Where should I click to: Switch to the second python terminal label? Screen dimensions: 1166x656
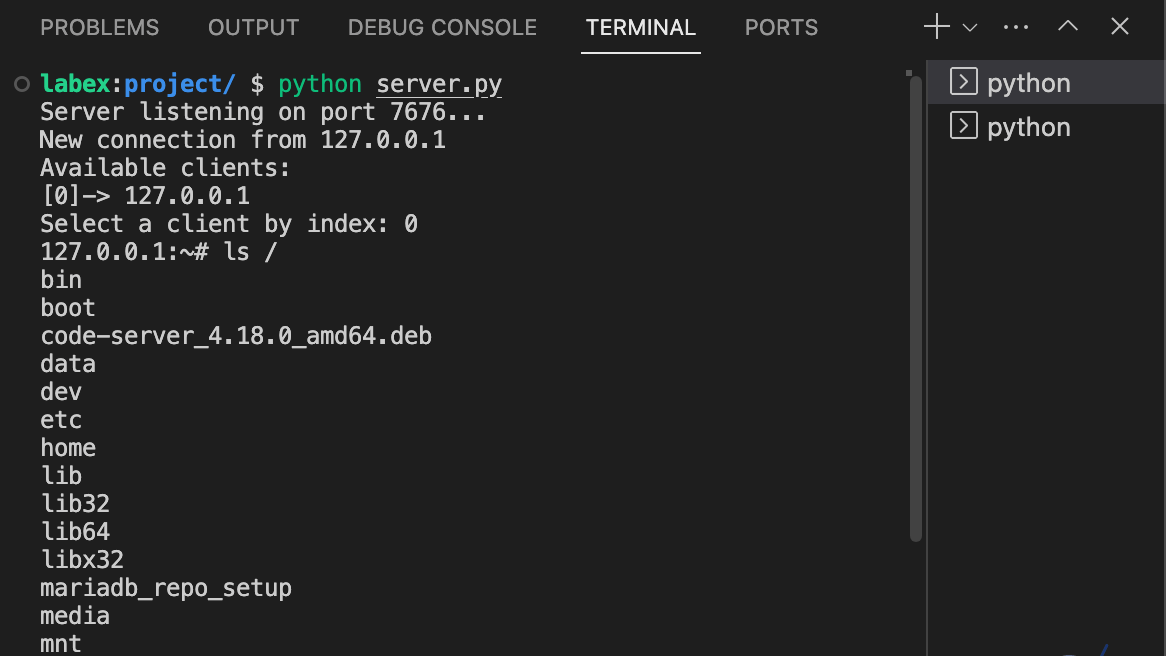(x=1028, y=127)
